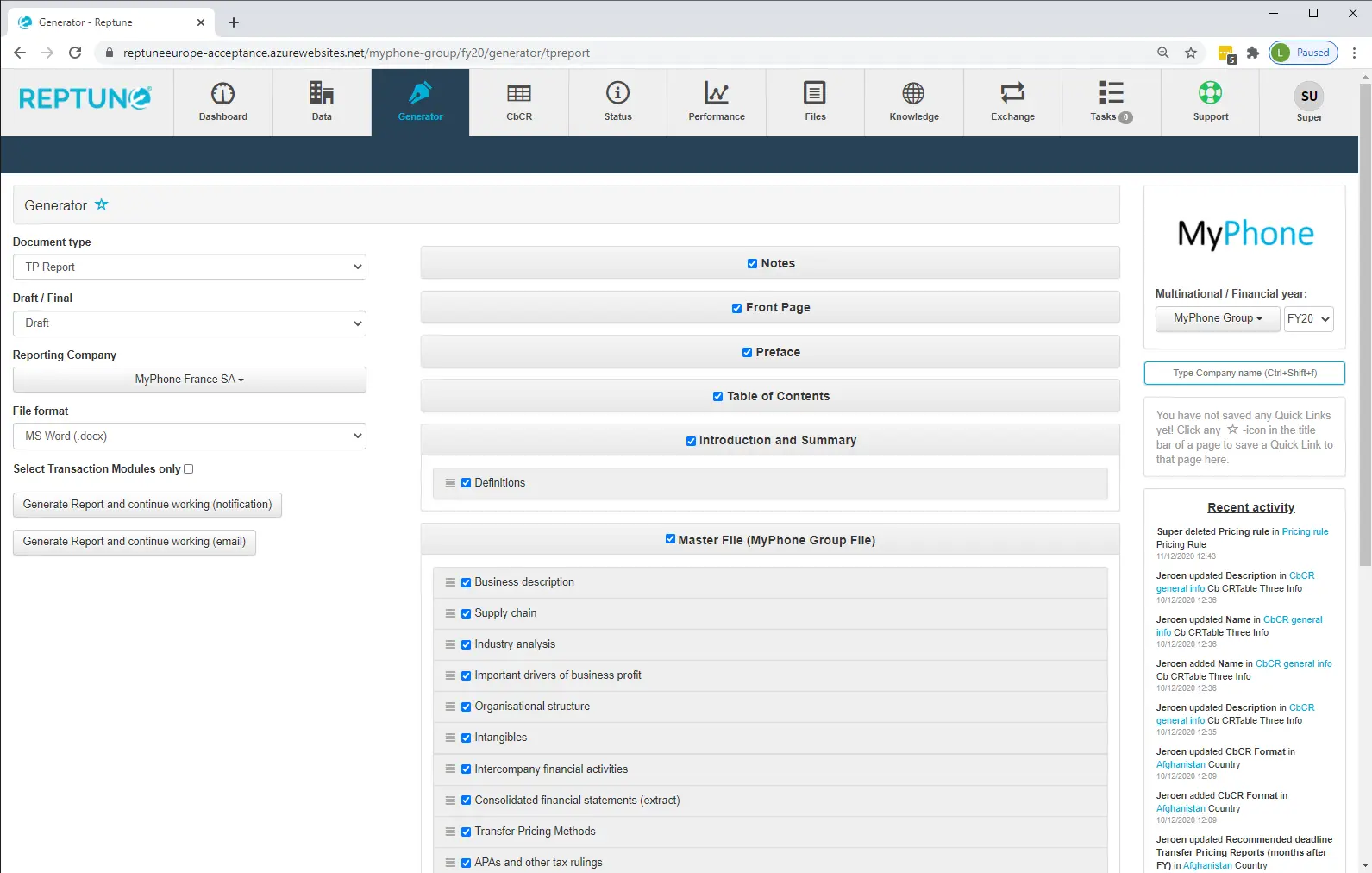
Task: Add Generator page to Quick Links star
Action: pos(102,204)
